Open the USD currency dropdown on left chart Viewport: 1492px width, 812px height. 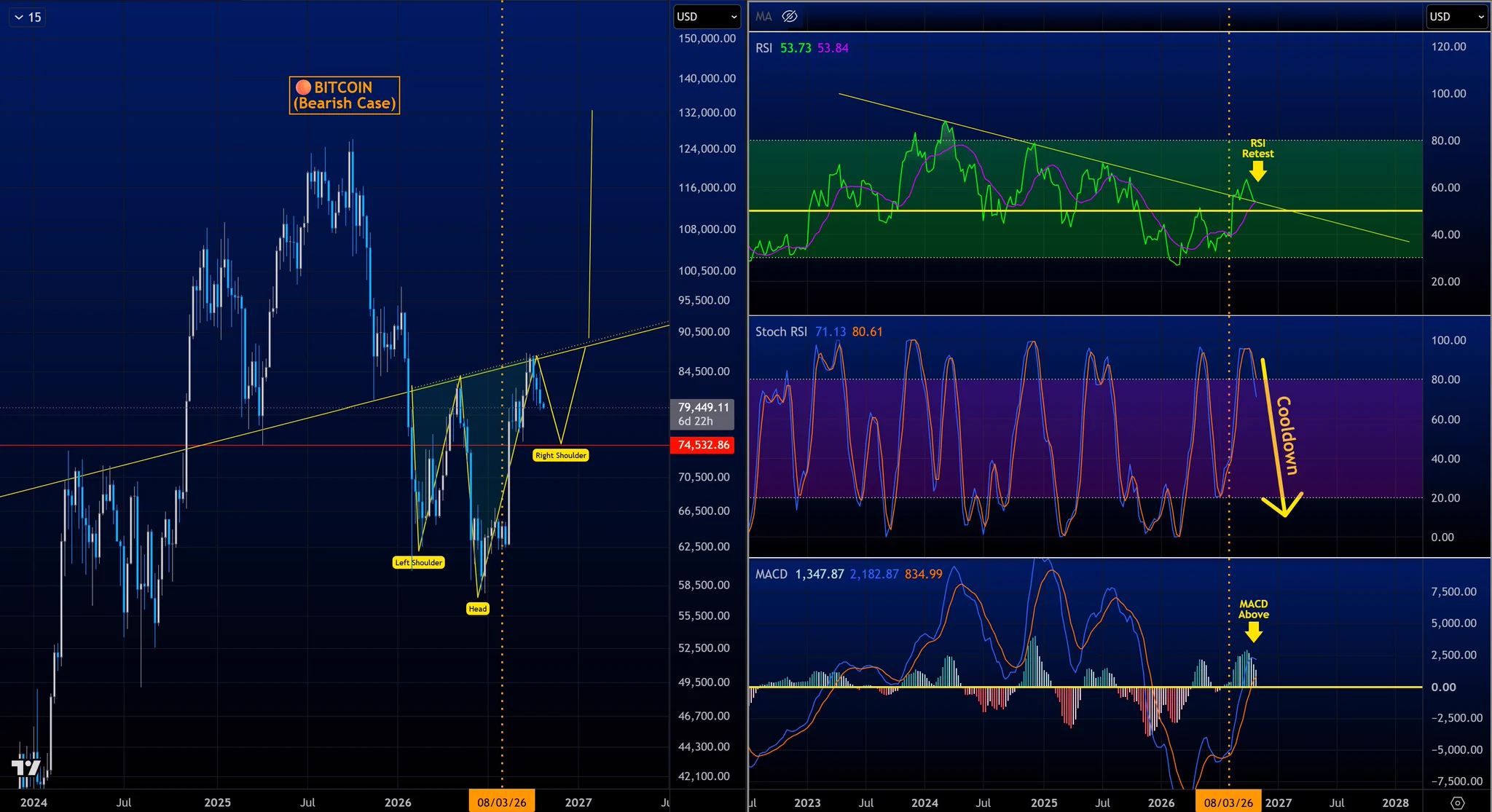(x=707, y=17)
